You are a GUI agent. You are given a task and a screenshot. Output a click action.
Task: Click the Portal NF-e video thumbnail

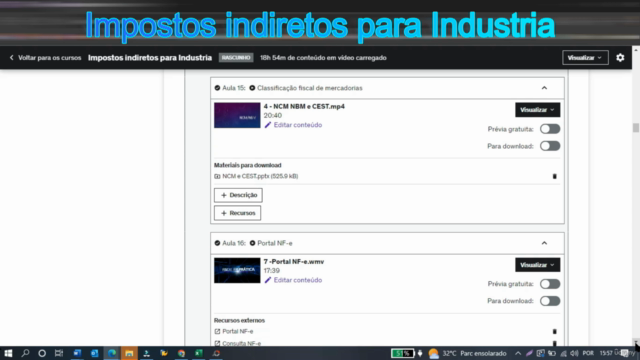tap(237, 270)
